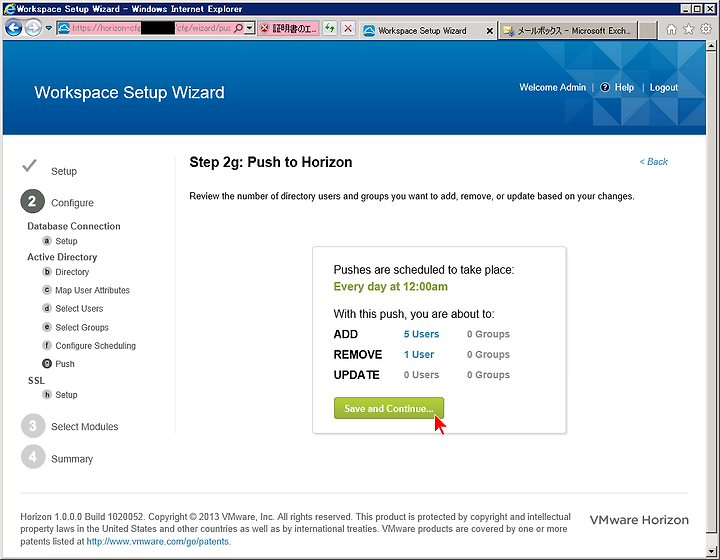The image size is (720, 560).
Task: Click the browser Forward arrow button
Action: (x=33, y=28)
